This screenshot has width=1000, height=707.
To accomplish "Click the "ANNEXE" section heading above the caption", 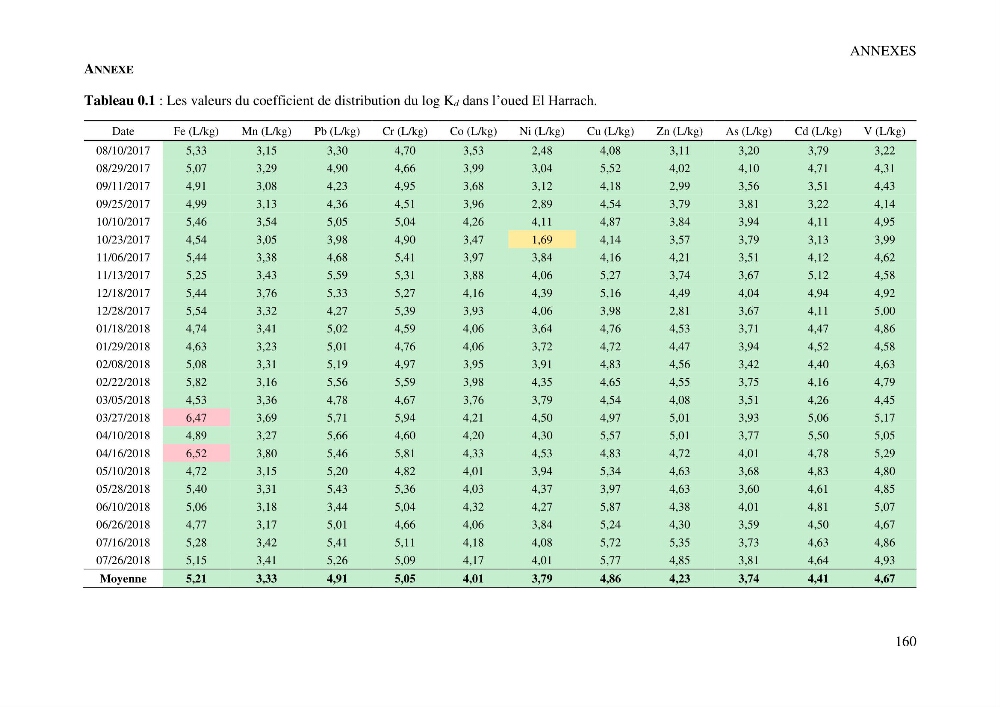I will click(x=109, y=69).
